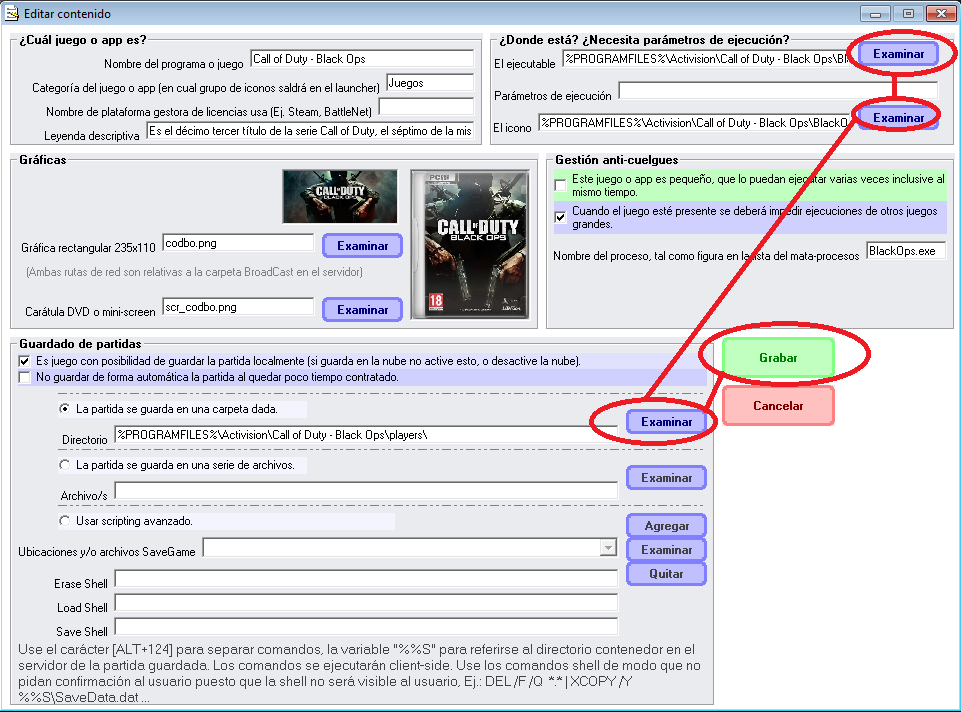Click the Quitar button

click(666, 574)
